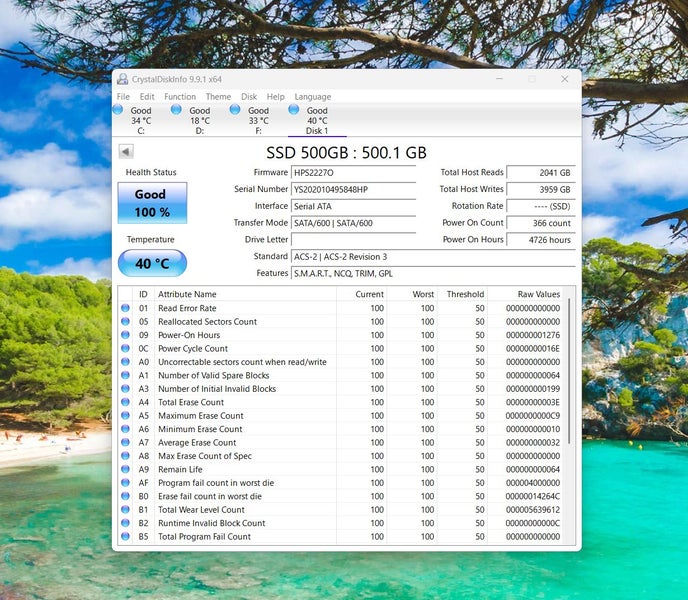Click status orb for Max Erase Count of Spec
The height and width of the screenshot is (600, 688).
click(125, 456)
